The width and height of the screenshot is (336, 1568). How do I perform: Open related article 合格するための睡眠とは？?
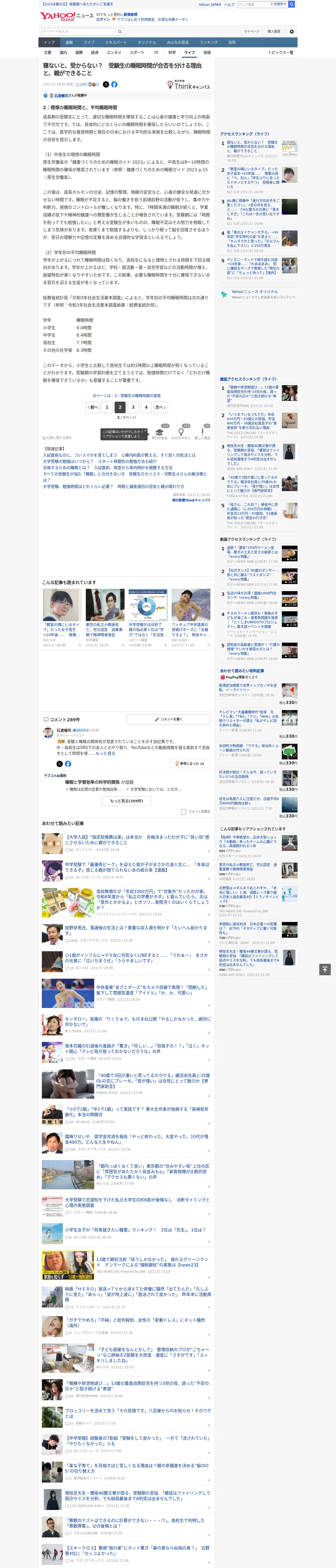[x=108, y=468]
